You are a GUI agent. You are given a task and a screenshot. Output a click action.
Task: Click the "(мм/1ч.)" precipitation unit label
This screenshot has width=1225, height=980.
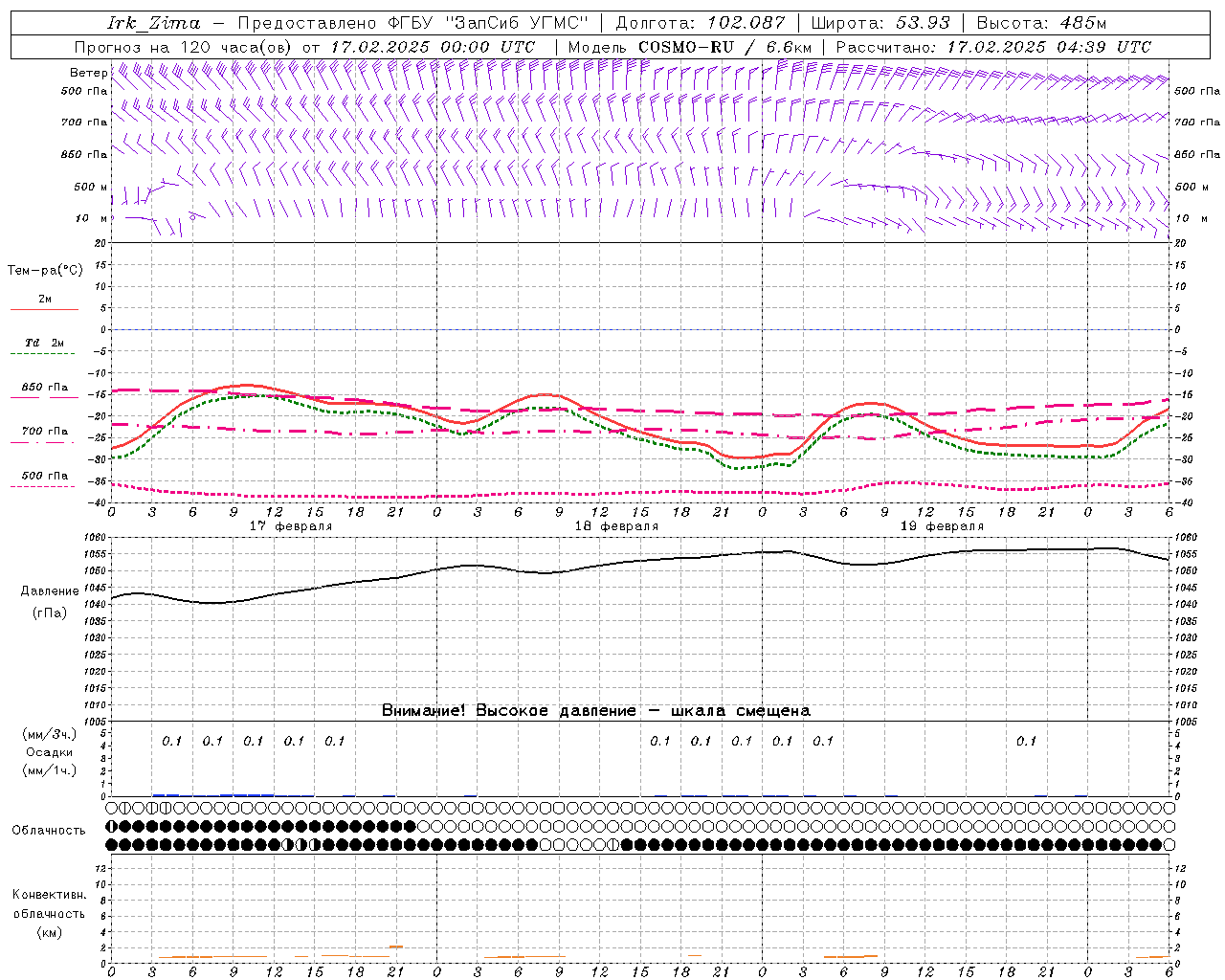(x=50, y=770)
